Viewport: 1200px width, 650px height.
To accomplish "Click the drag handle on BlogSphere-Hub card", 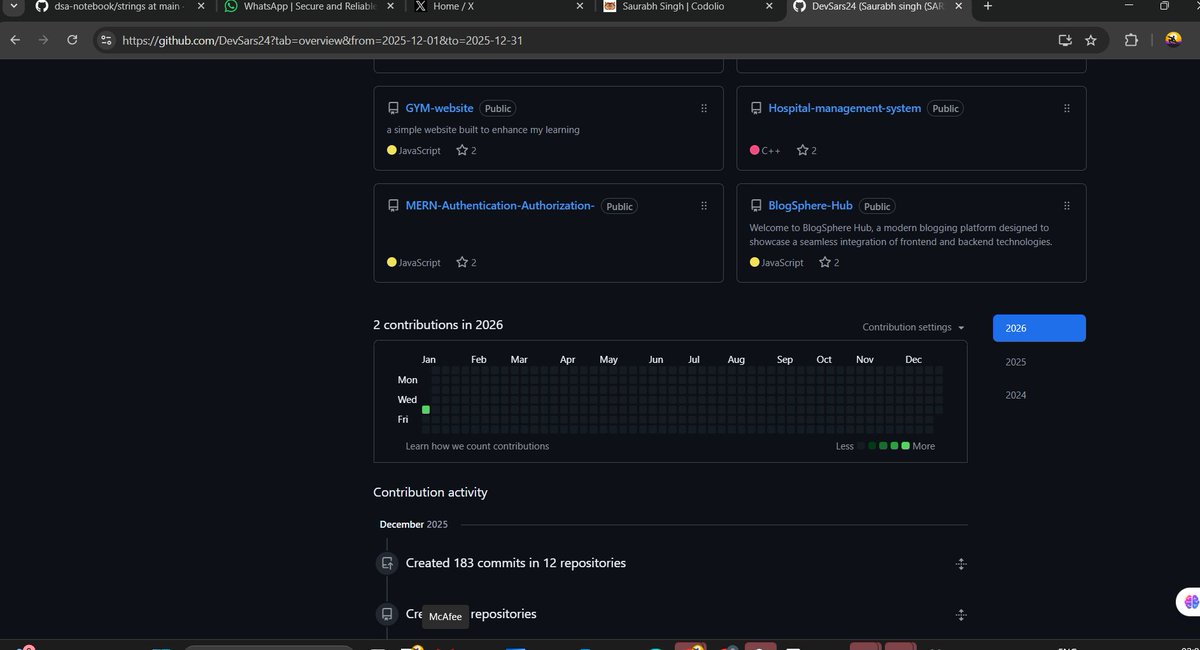I will point(1067,205).
